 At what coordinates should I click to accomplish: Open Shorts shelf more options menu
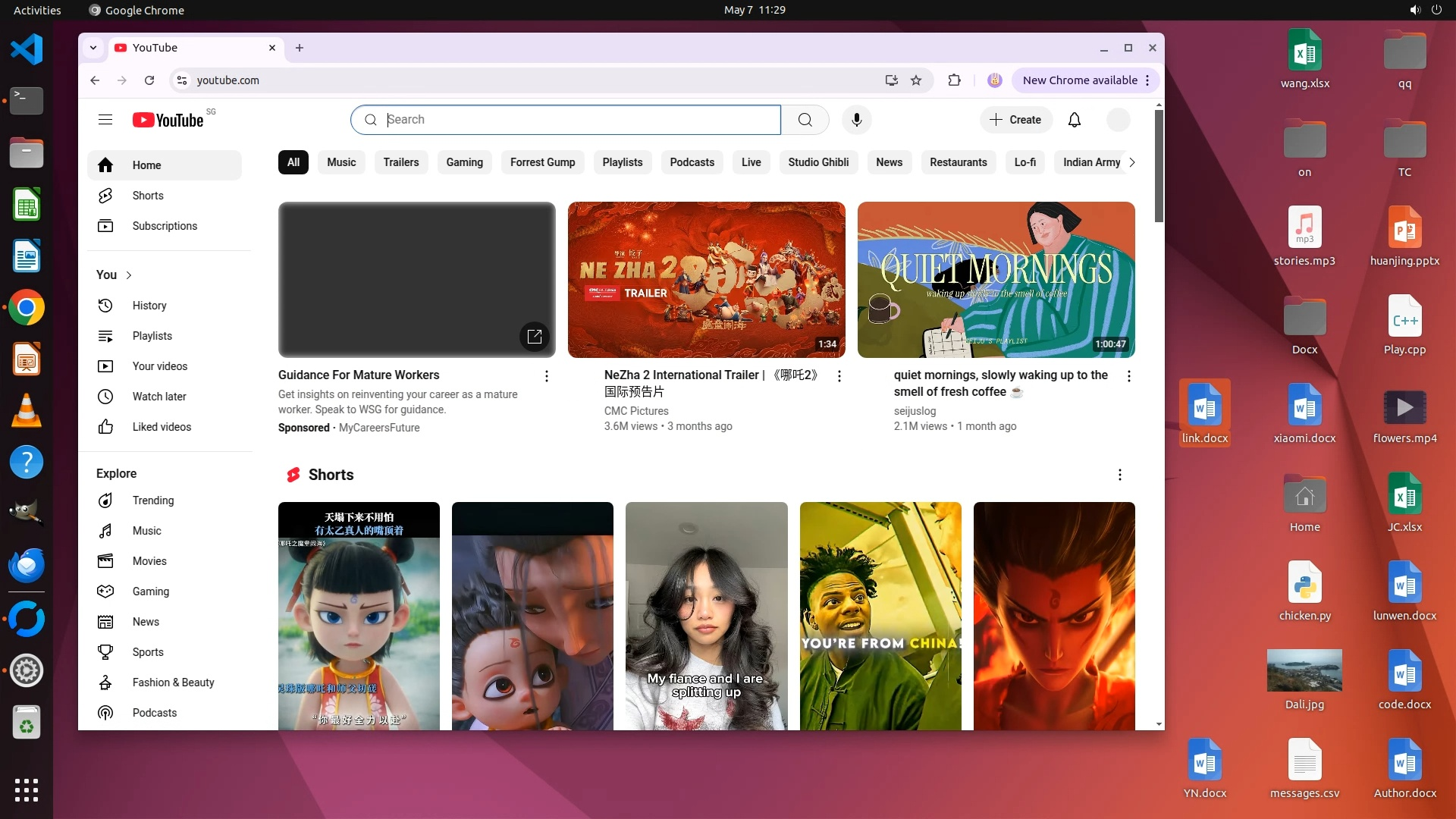1119,475
